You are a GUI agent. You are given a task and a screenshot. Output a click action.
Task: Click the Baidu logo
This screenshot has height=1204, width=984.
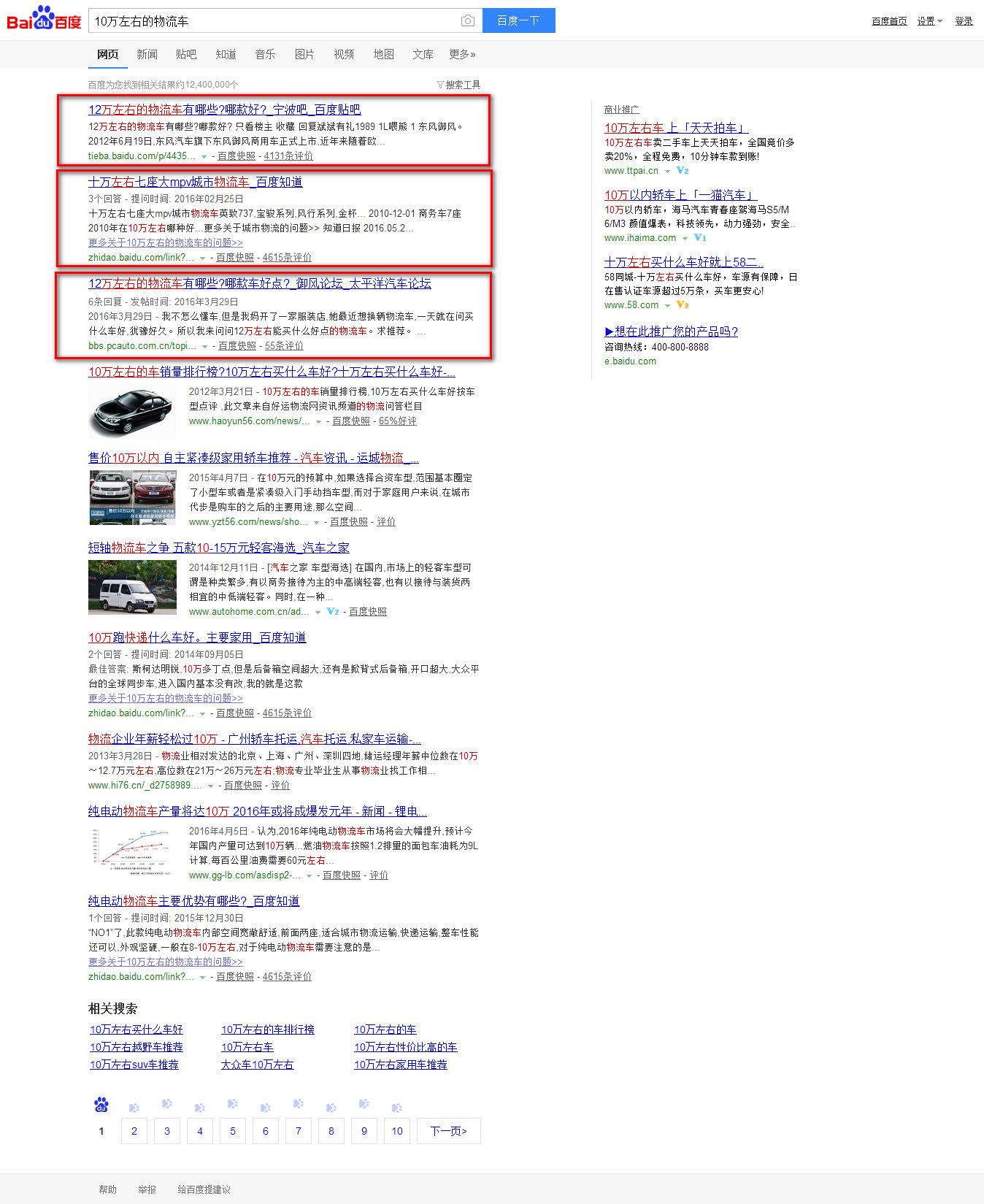[x=44, y=19]
